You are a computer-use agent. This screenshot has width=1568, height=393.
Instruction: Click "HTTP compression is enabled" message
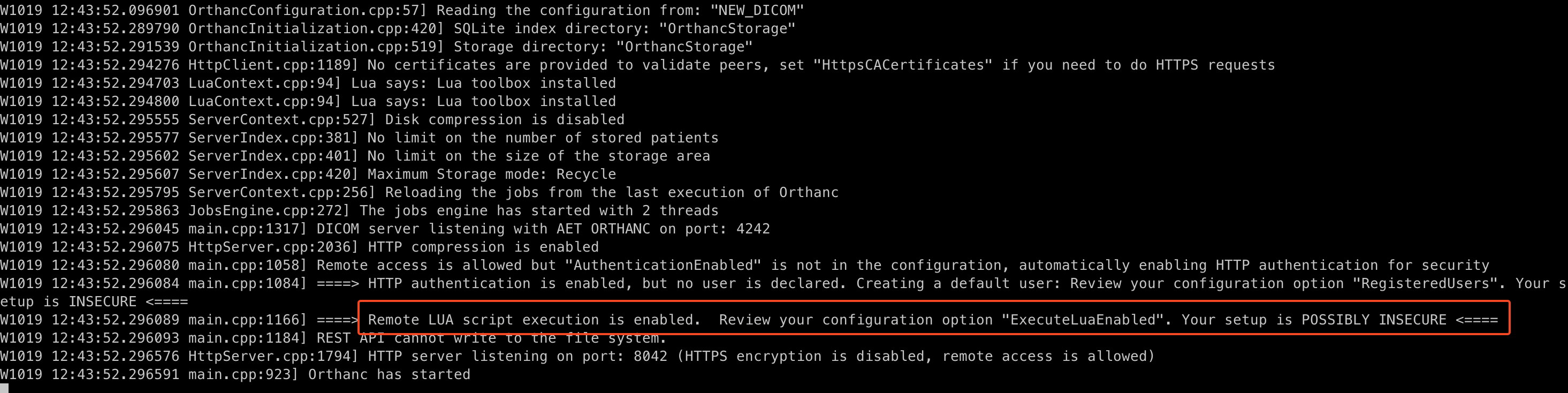[483, 247]
